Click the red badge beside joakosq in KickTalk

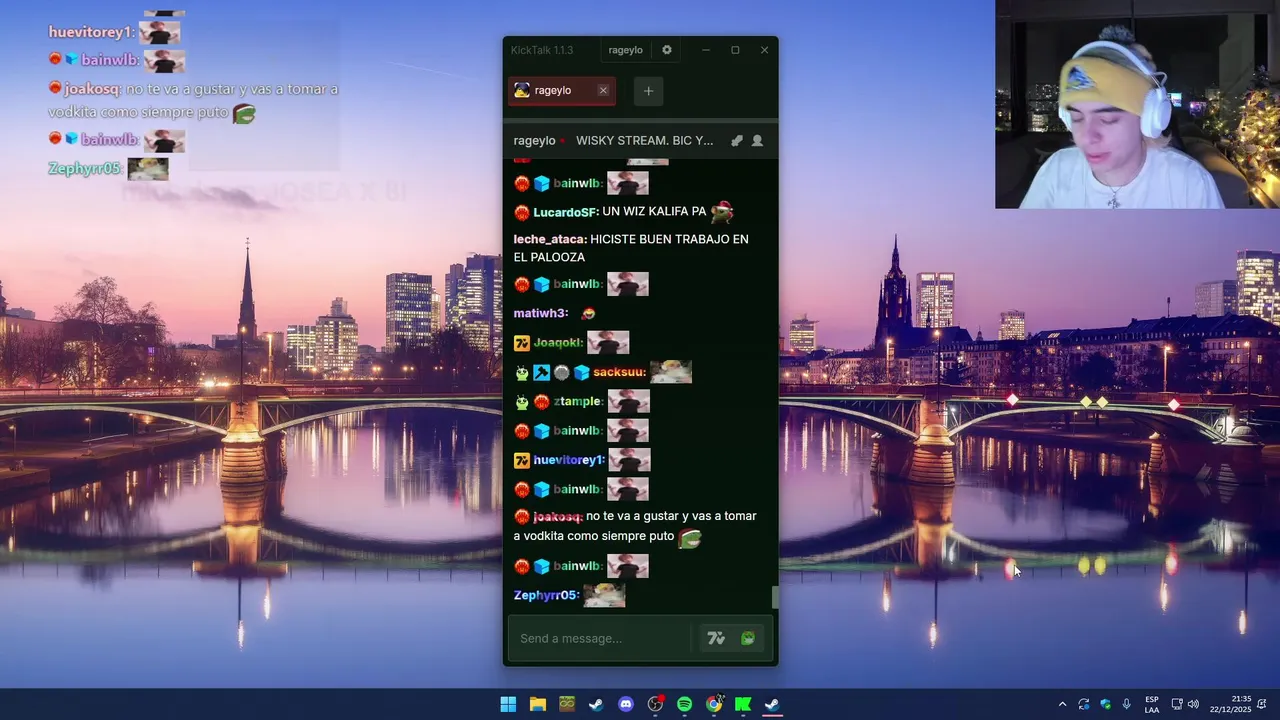[521, 517]
